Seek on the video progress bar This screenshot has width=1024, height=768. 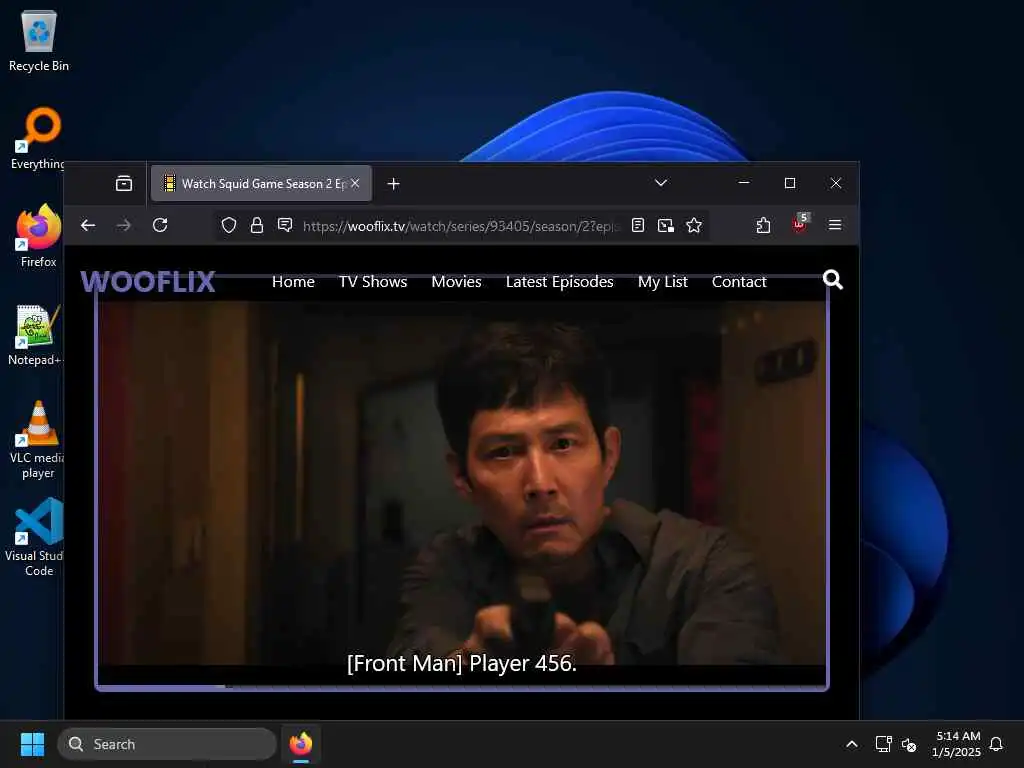coord(462,686)
